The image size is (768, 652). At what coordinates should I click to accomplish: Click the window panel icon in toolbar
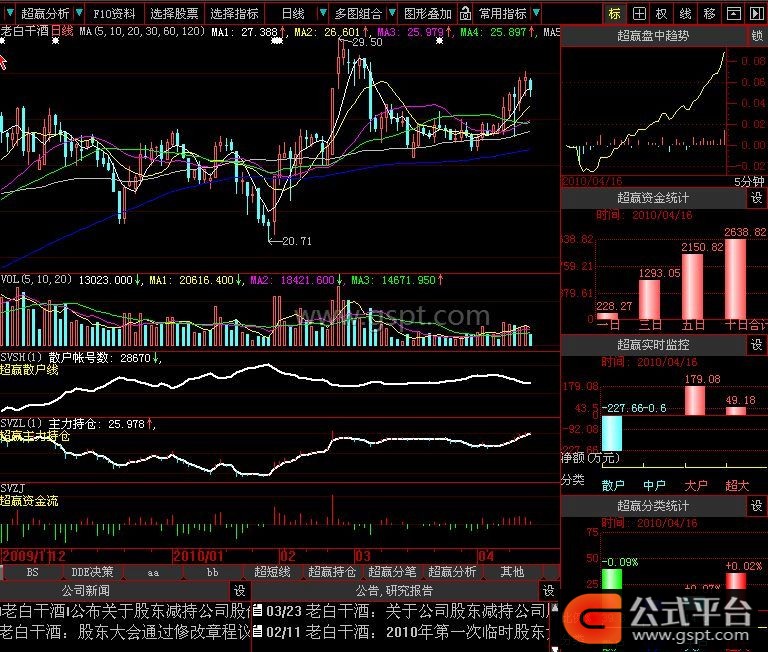pos(733,13)
